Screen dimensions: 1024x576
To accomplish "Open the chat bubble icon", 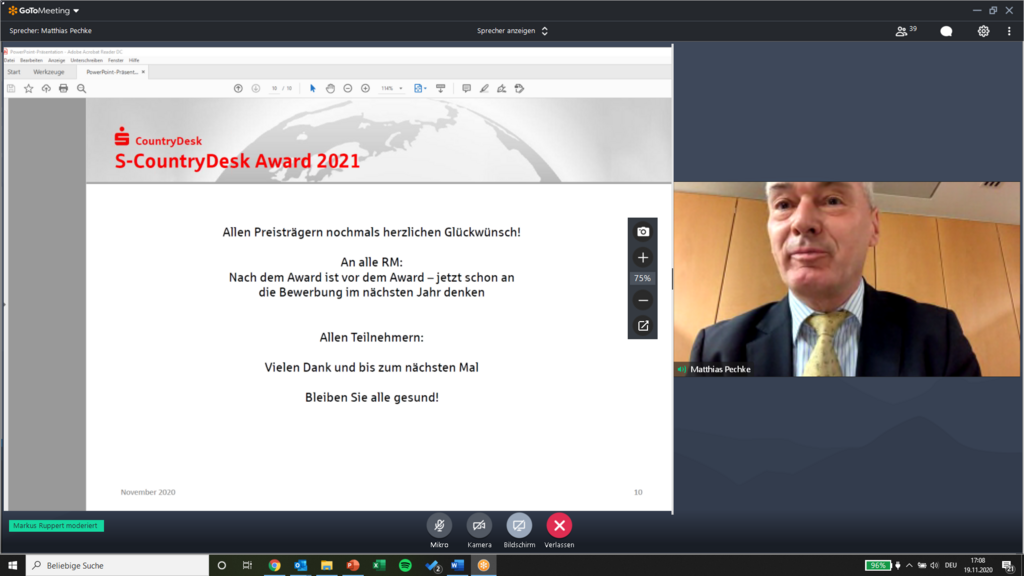I will (946, 31).
